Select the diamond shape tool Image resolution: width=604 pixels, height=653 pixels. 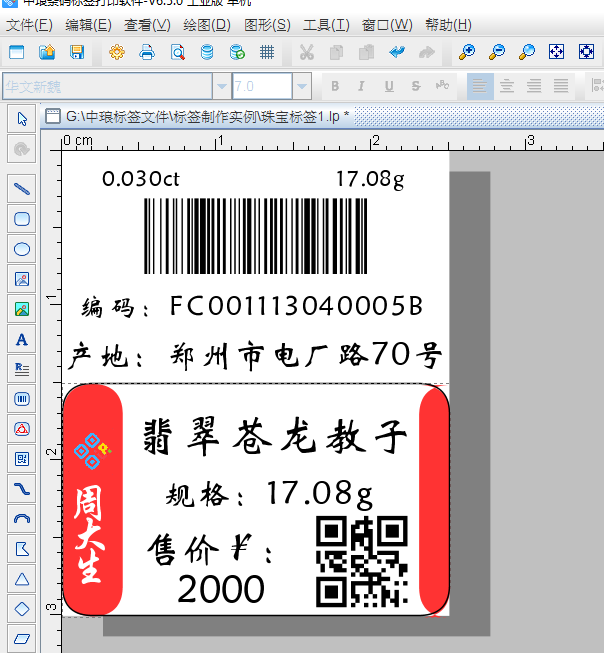(x=21, y=608)
